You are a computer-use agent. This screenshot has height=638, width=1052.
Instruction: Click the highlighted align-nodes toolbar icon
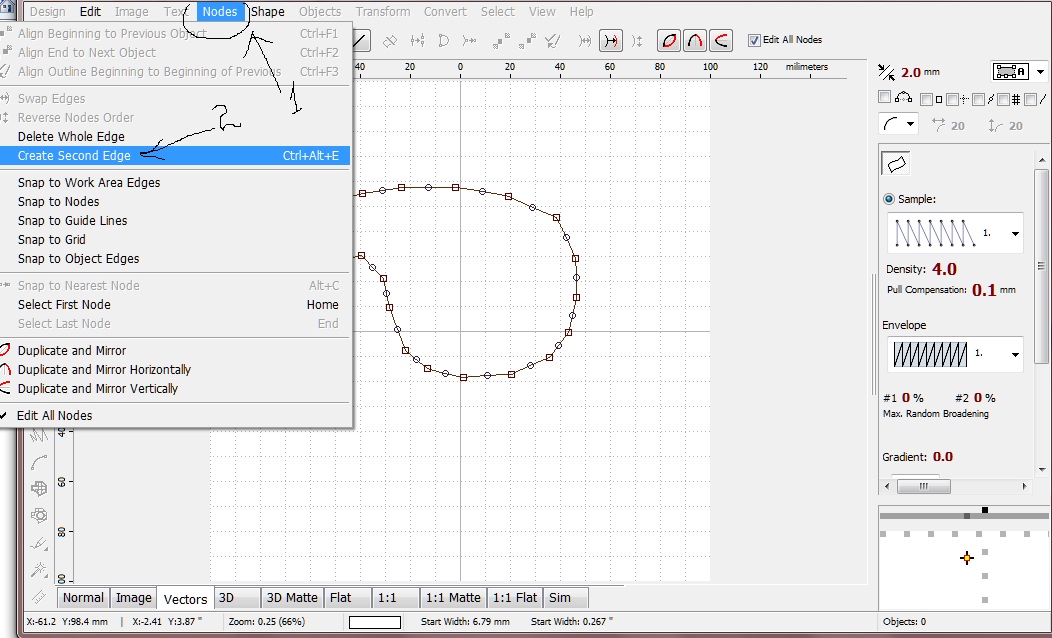pyautogui.click(x=610, y=41)
